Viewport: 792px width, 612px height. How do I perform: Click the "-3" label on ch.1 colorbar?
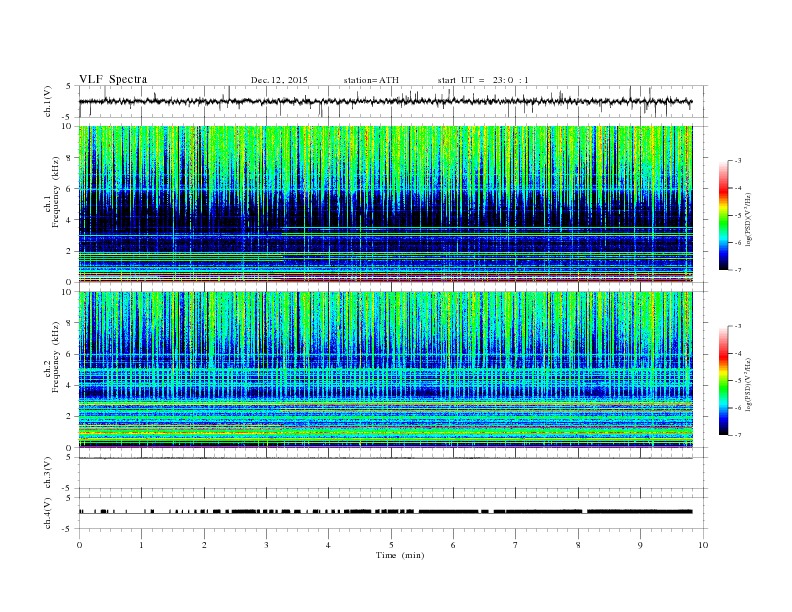click(738, 161)
